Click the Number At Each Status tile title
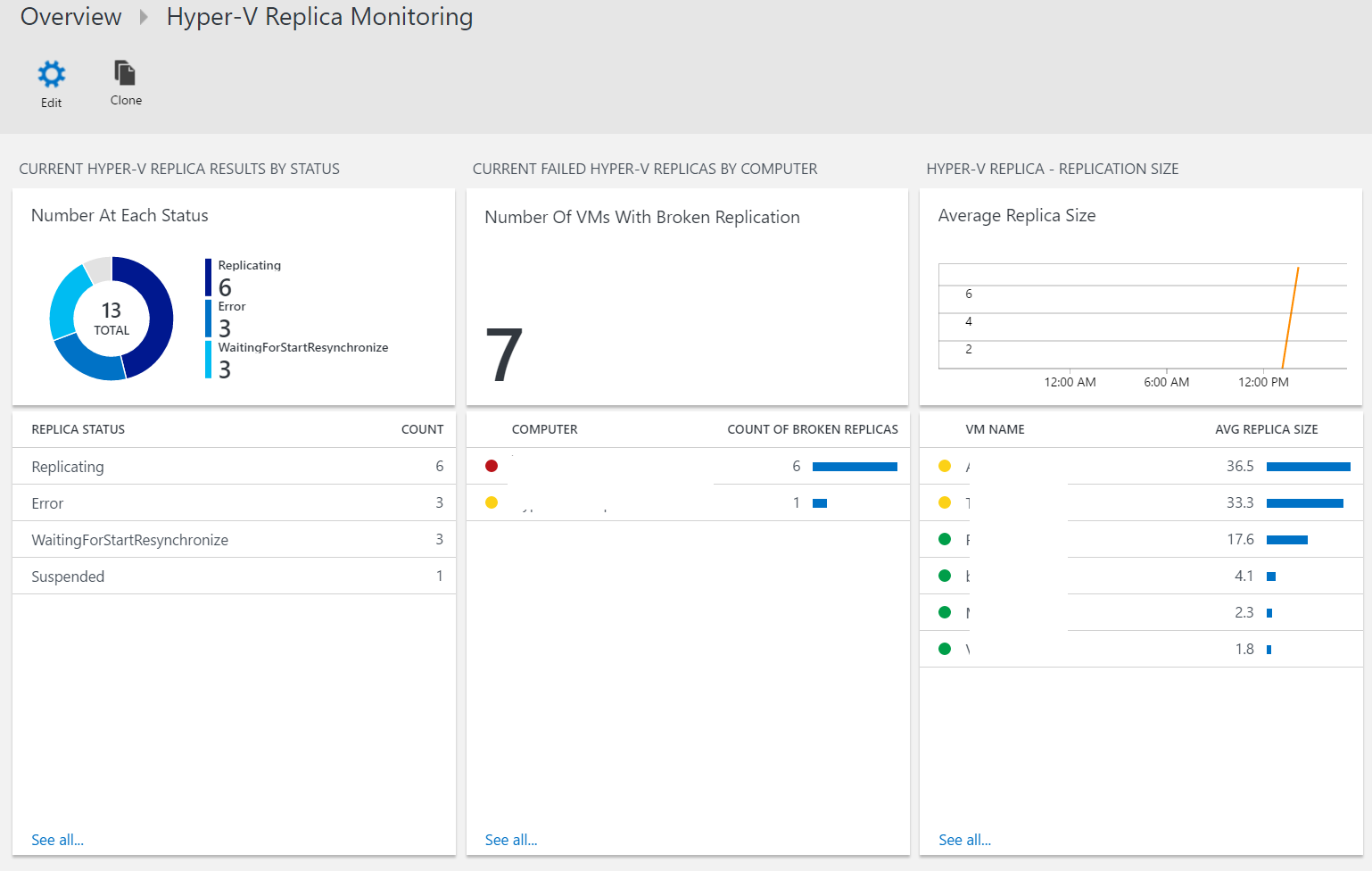The height and width of the screenshot is (871, 1372). (x=120, y=215)
